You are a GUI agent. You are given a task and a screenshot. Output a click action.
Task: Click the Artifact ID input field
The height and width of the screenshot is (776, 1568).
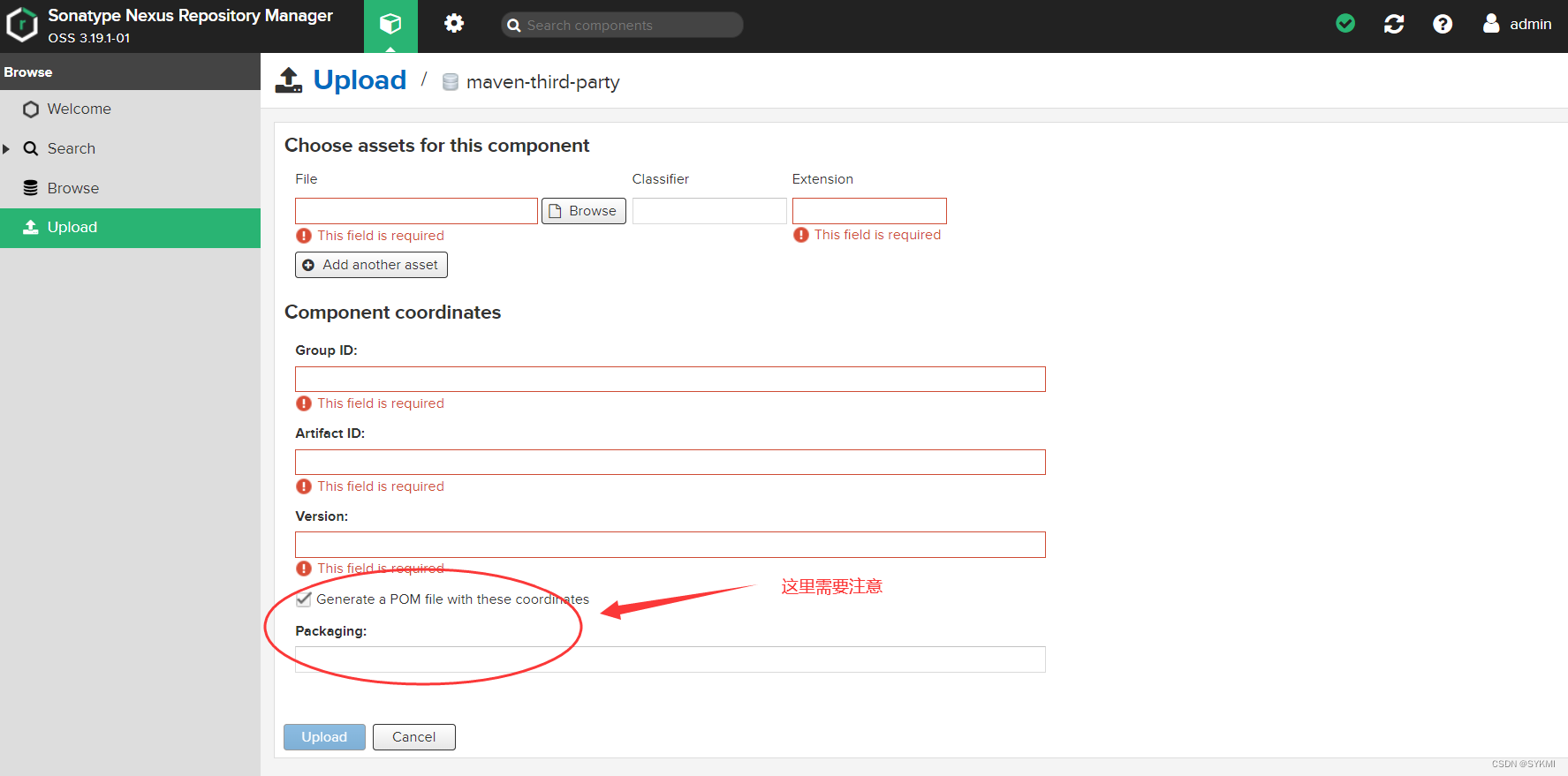(x=670, y=463)
